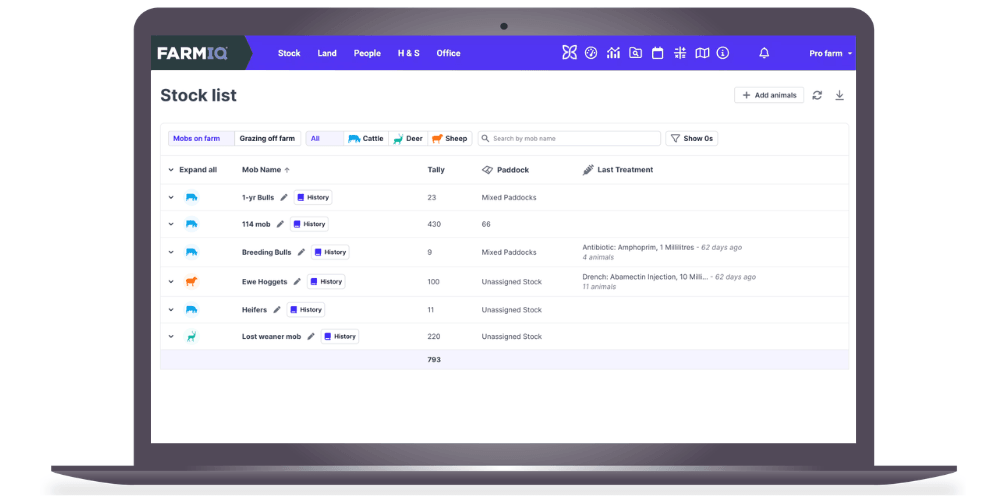The height and width of the screenshot is (500, 1000).
Task: Open the bar chart reports icon
Action: pos(613,53)
